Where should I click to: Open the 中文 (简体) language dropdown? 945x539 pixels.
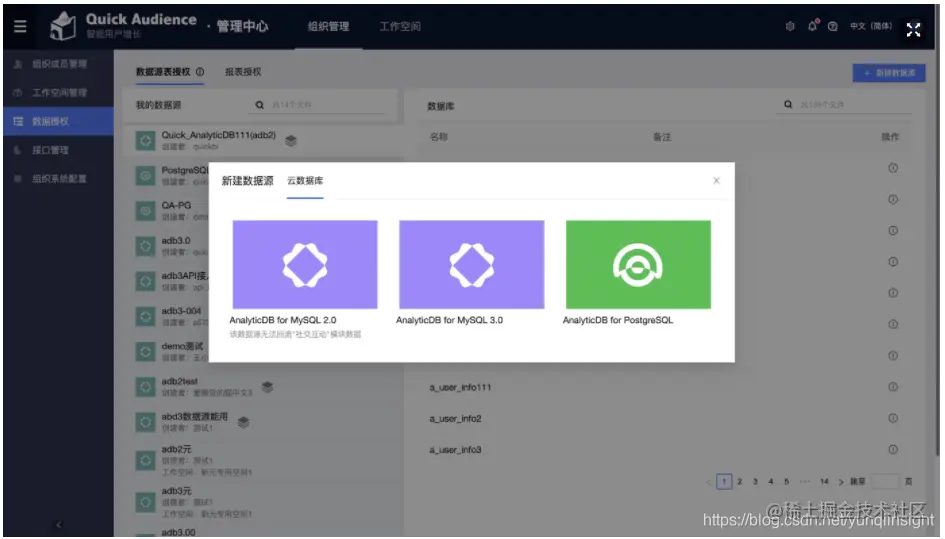click(870, 26)
